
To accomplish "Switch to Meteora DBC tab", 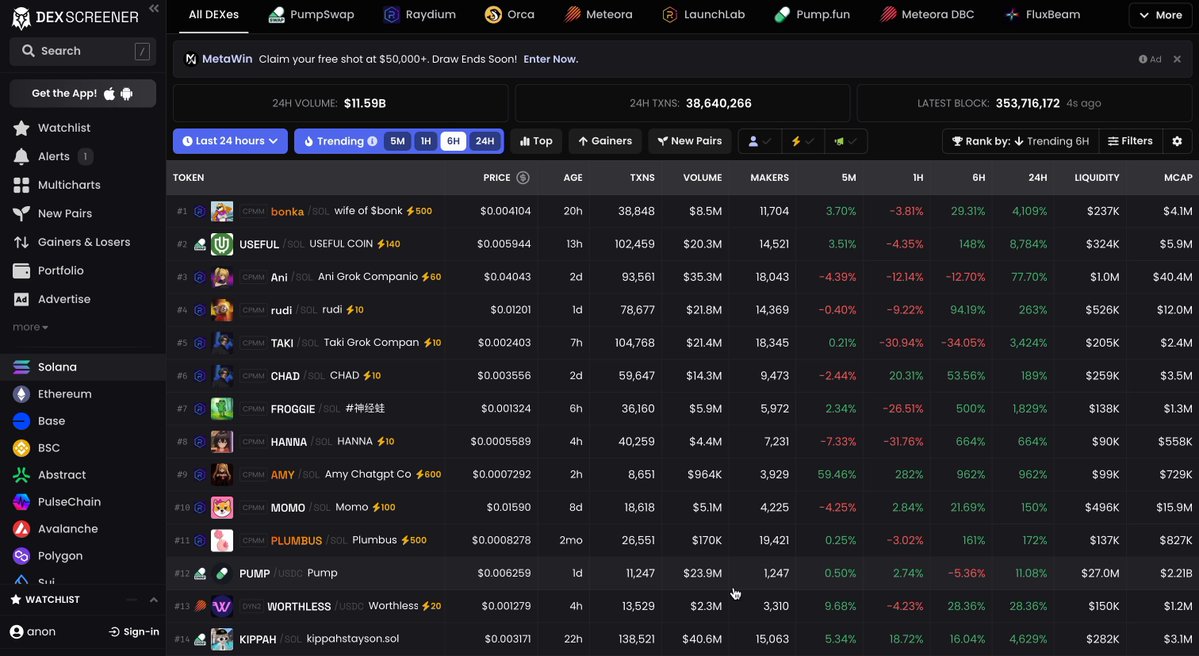I will (928, 15).
